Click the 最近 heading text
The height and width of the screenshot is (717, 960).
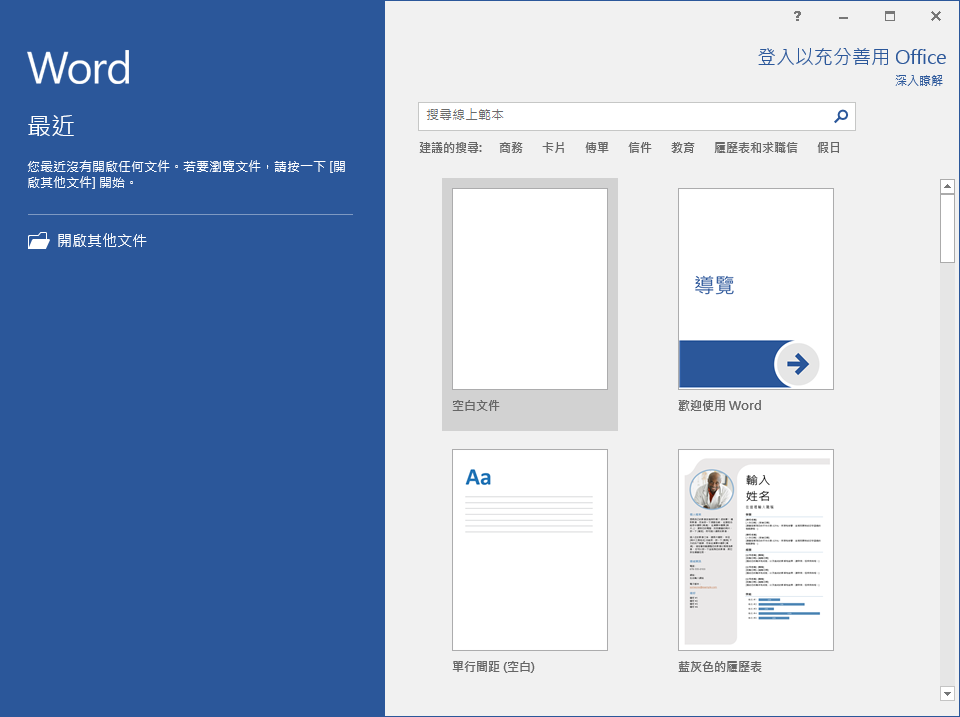point(51,126)
